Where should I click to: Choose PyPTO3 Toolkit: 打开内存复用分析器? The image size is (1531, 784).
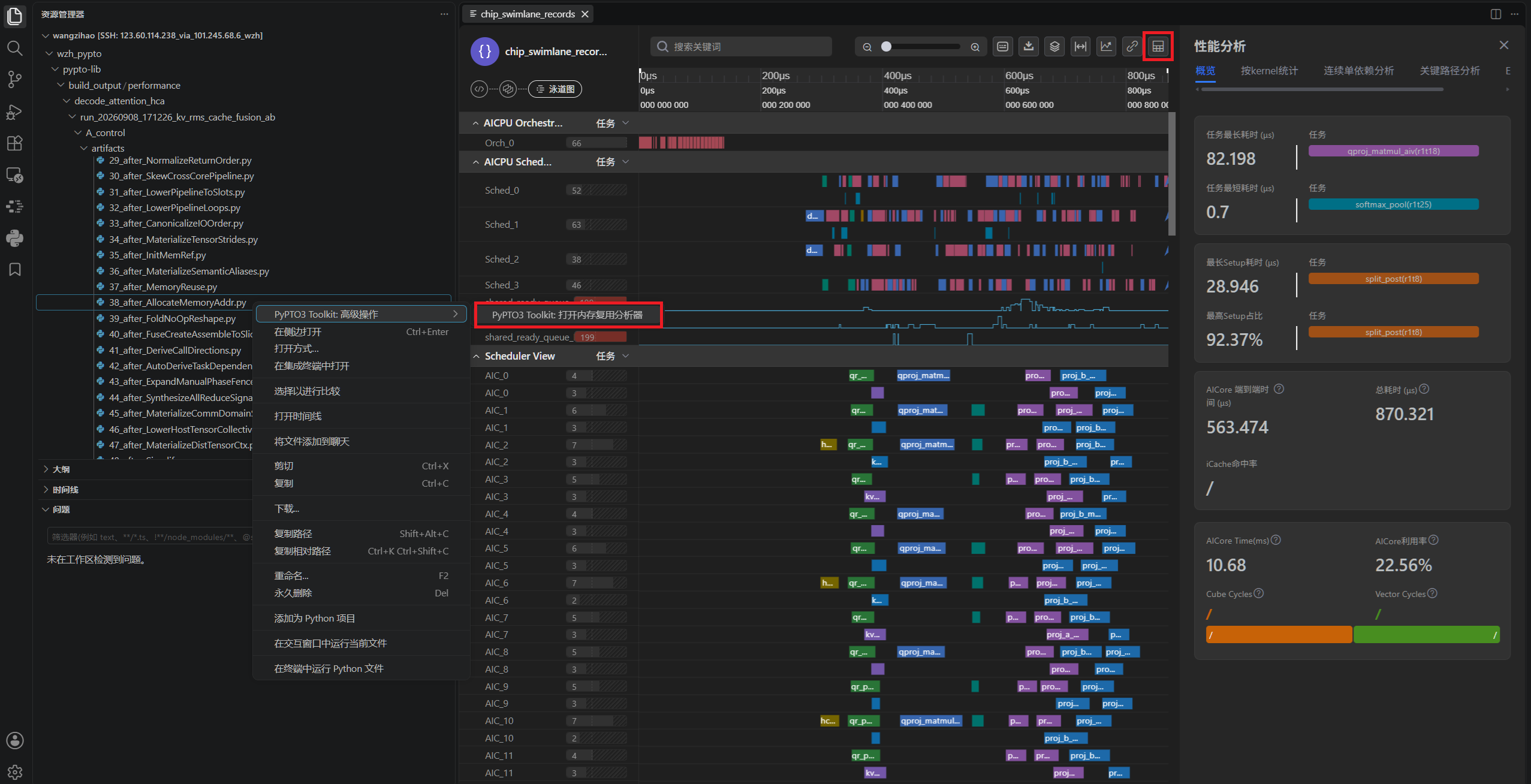(x=568, y=315)
